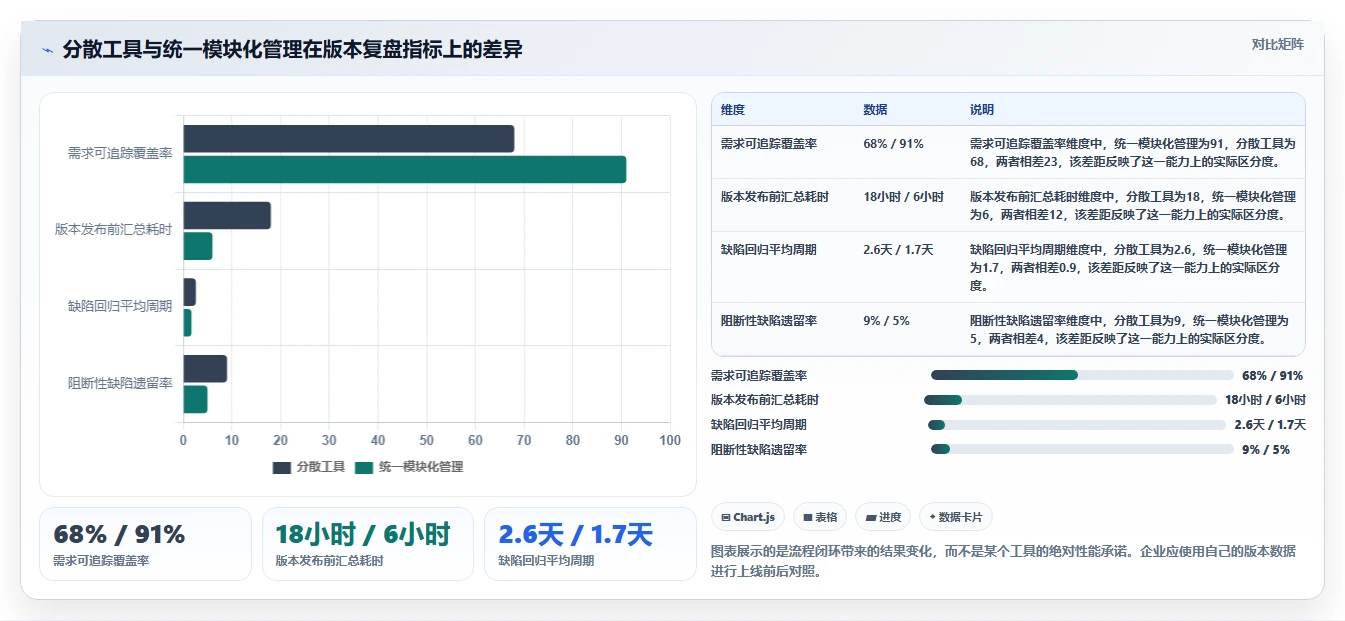Click the green 需求可追踪覆盖率 bar reaching 91

coord(404,169)
